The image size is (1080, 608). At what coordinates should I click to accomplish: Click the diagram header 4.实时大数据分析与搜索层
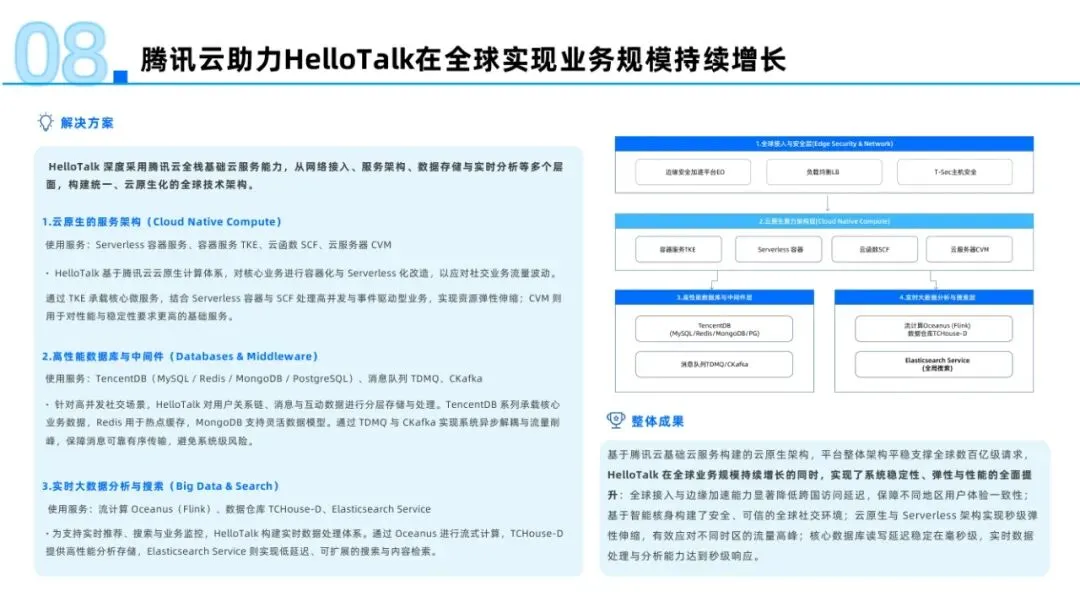point(934,297)
